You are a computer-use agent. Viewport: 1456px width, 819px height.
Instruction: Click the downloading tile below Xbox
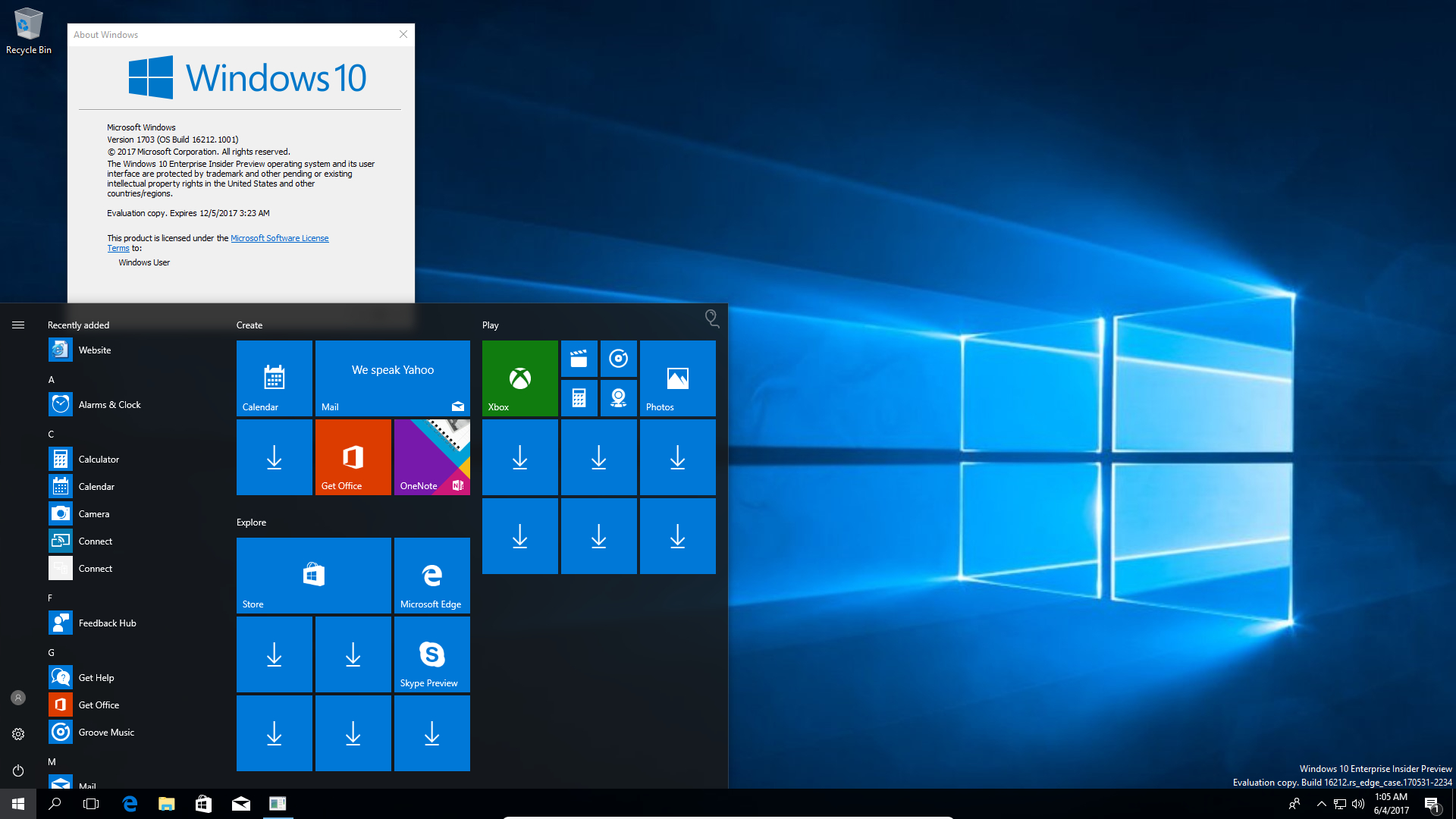[x=520, y=457]
